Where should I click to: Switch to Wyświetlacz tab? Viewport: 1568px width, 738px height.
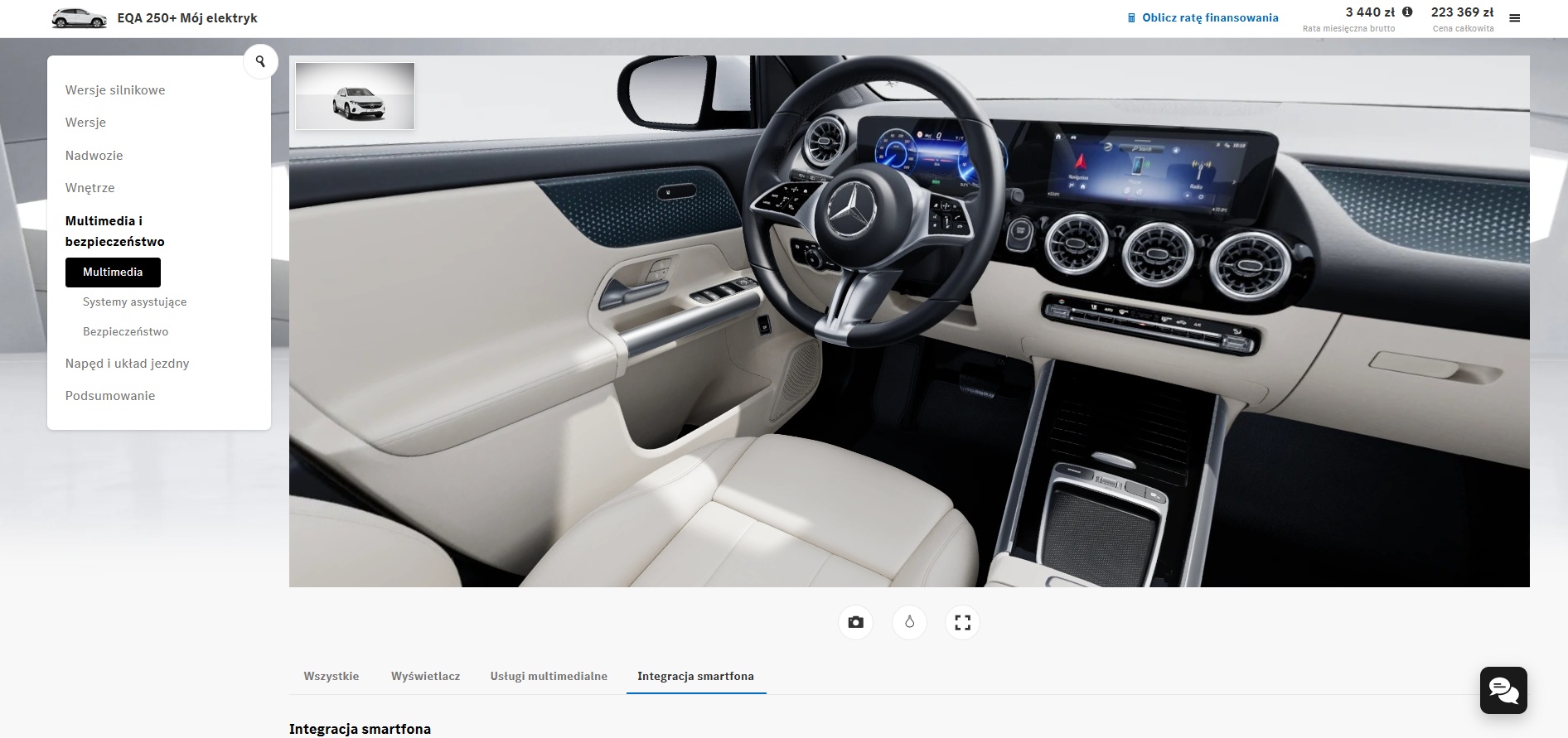pyautogui.click(x=425, y=676)
